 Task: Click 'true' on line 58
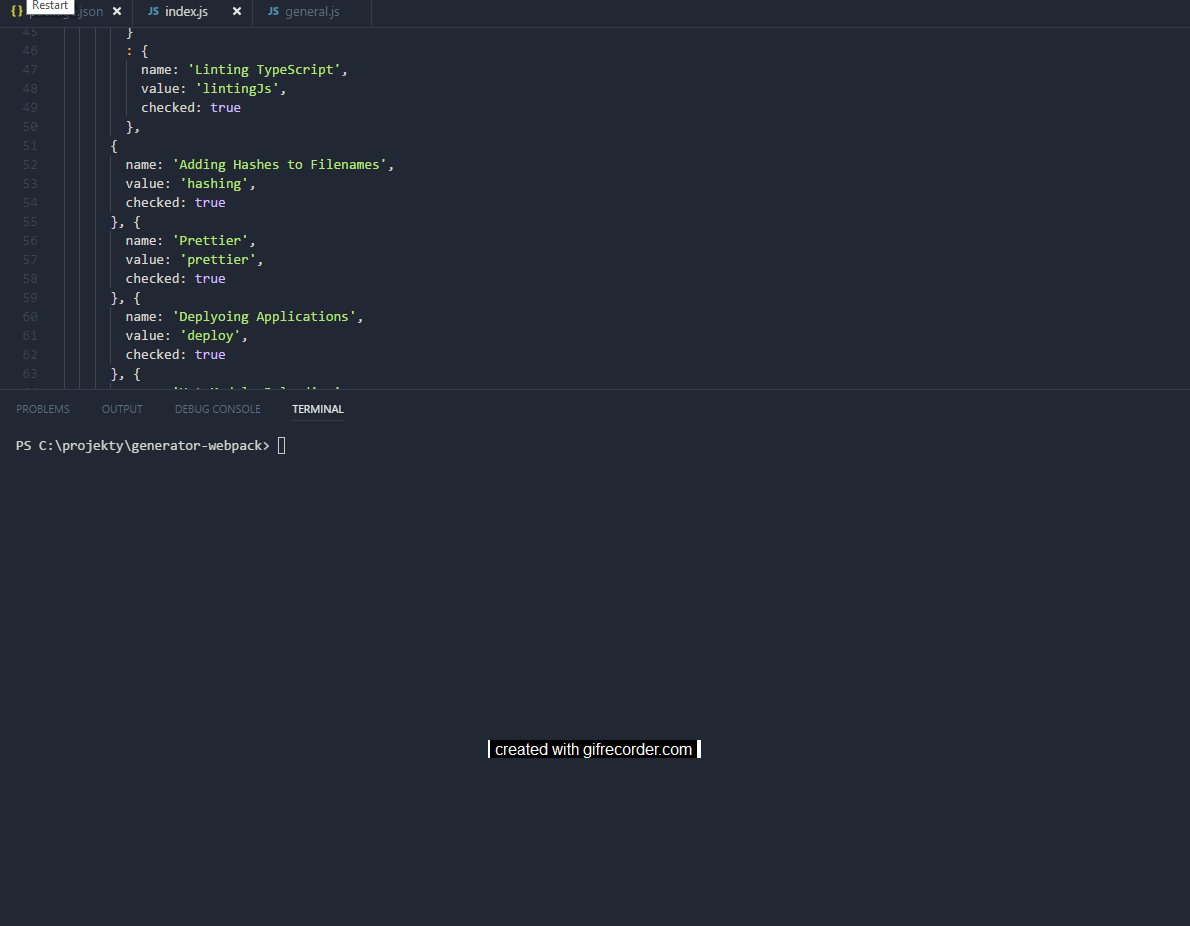tap(210, 279)
